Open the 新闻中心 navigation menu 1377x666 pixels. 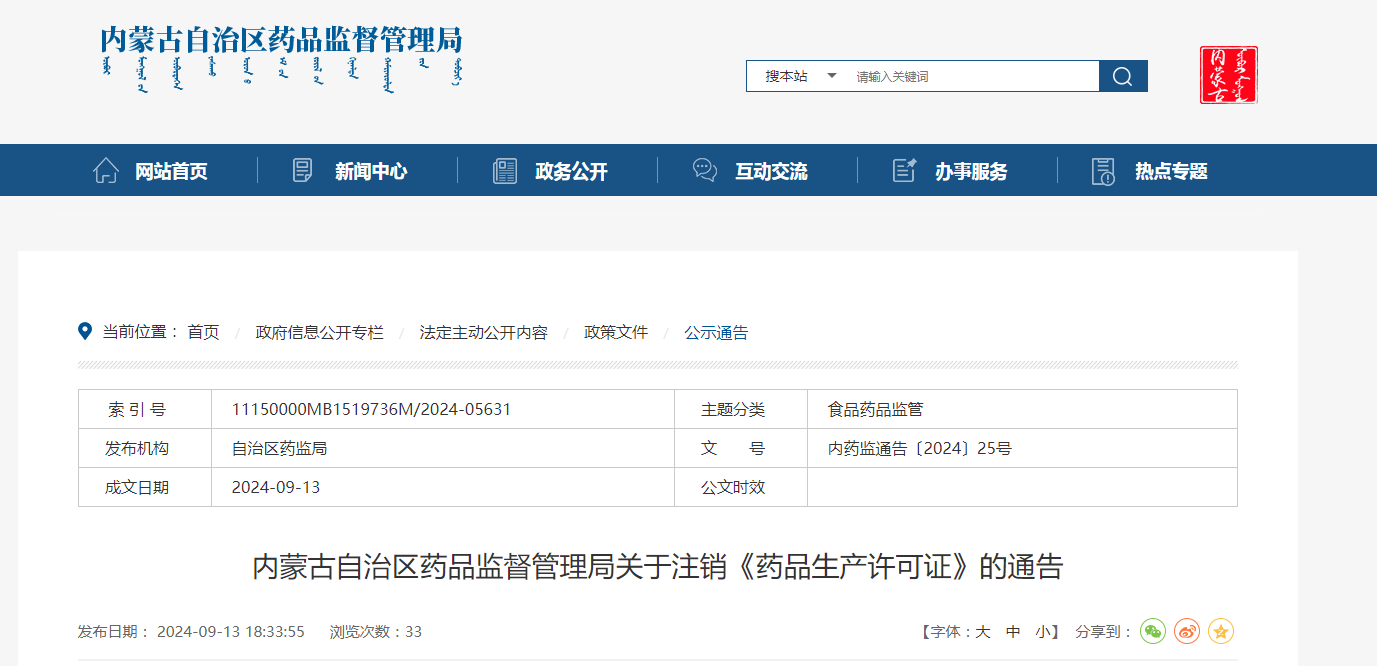click(x=370, y=171)
